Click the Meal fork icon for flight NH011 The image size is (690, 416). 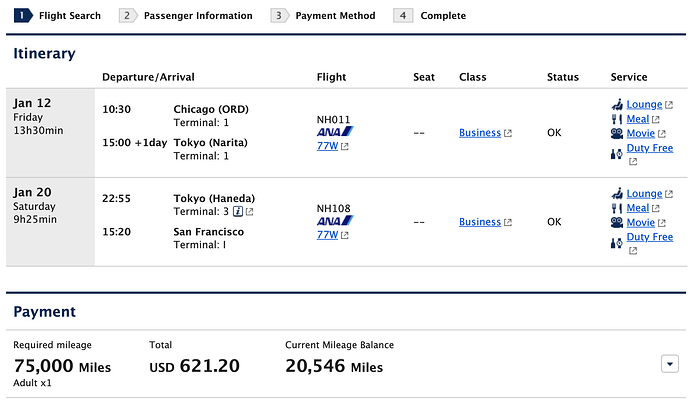617,119
